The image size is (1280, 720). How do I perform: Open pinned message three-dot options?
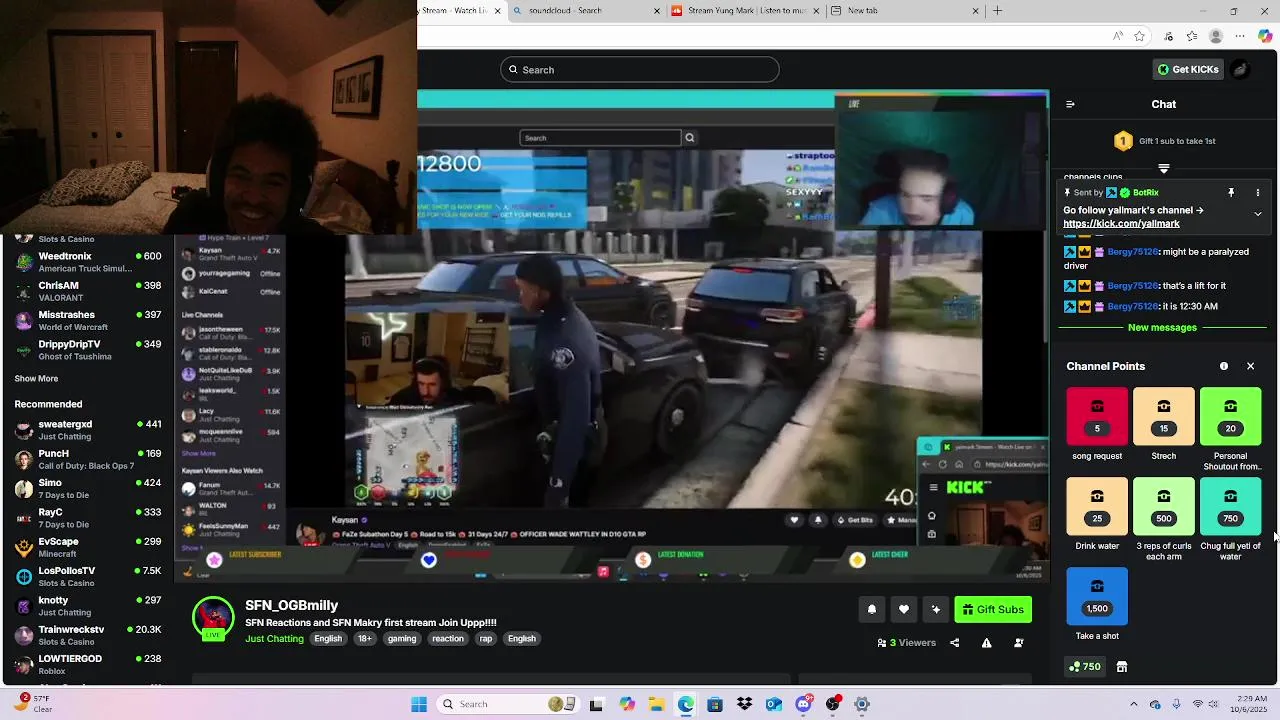[1258, 192]
